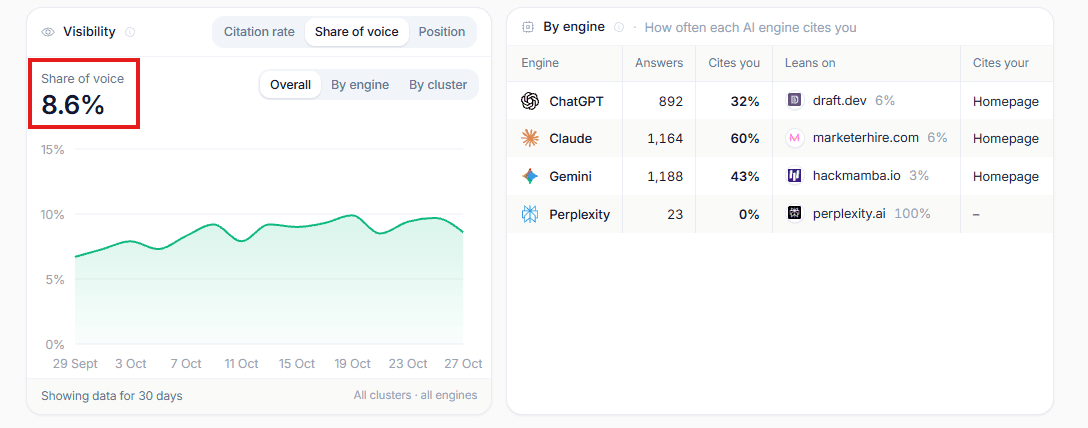The height and width of the screenshot is (428, 1088).
Task: Click the 1,188 answers value
Action: coord(665,176)
